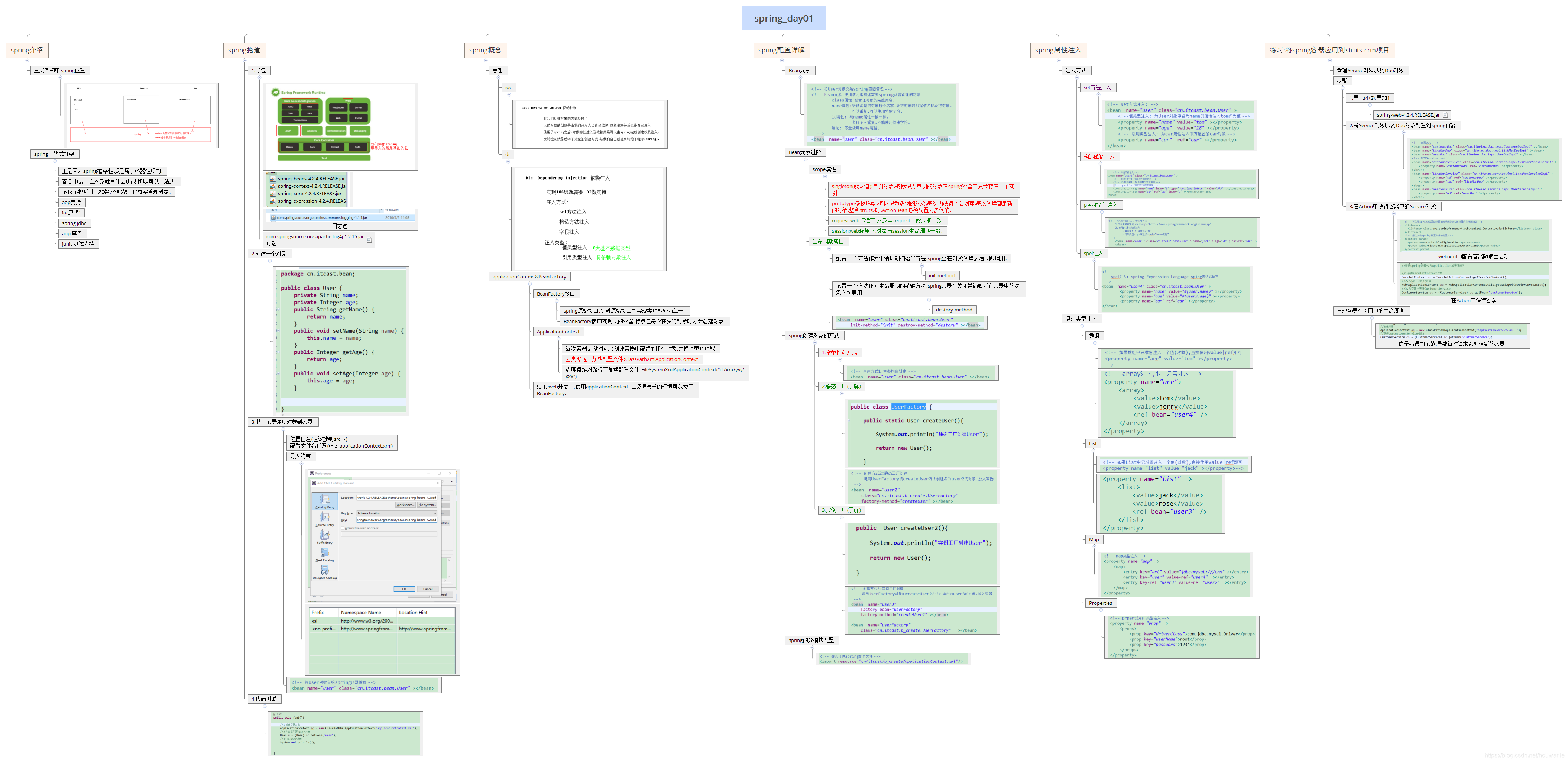Click the aop支持 node
1568x762 pixels.
tap(71, 202)
